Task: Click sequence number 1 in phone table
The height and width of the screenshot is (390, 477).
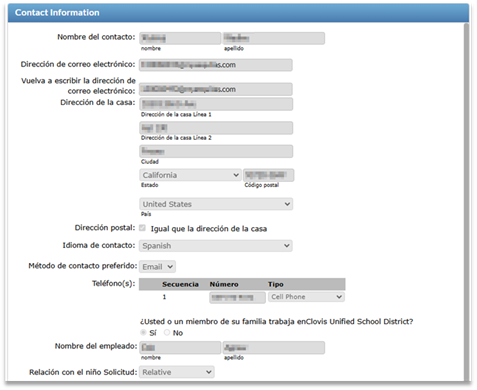Action: (x=164, y=297)
